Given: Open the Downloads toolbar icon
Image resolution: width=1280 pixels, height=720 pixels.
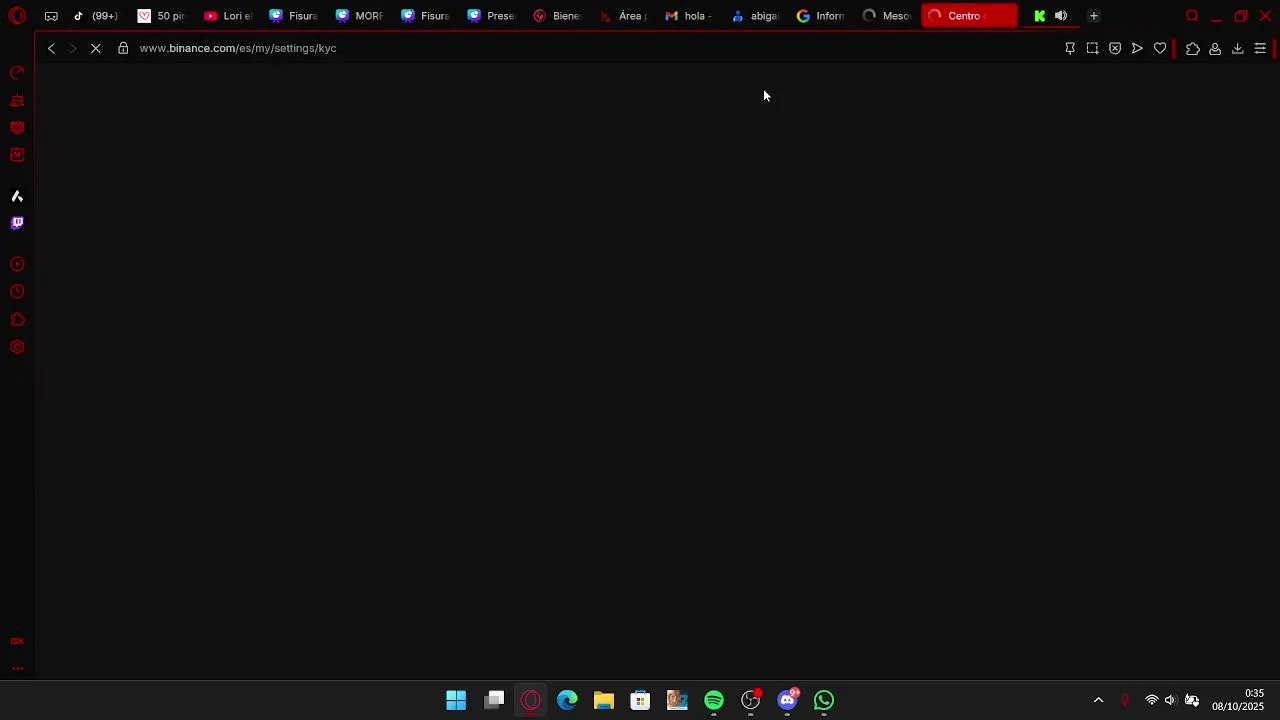Looking at the screenshot, I should pos(1237,48).
